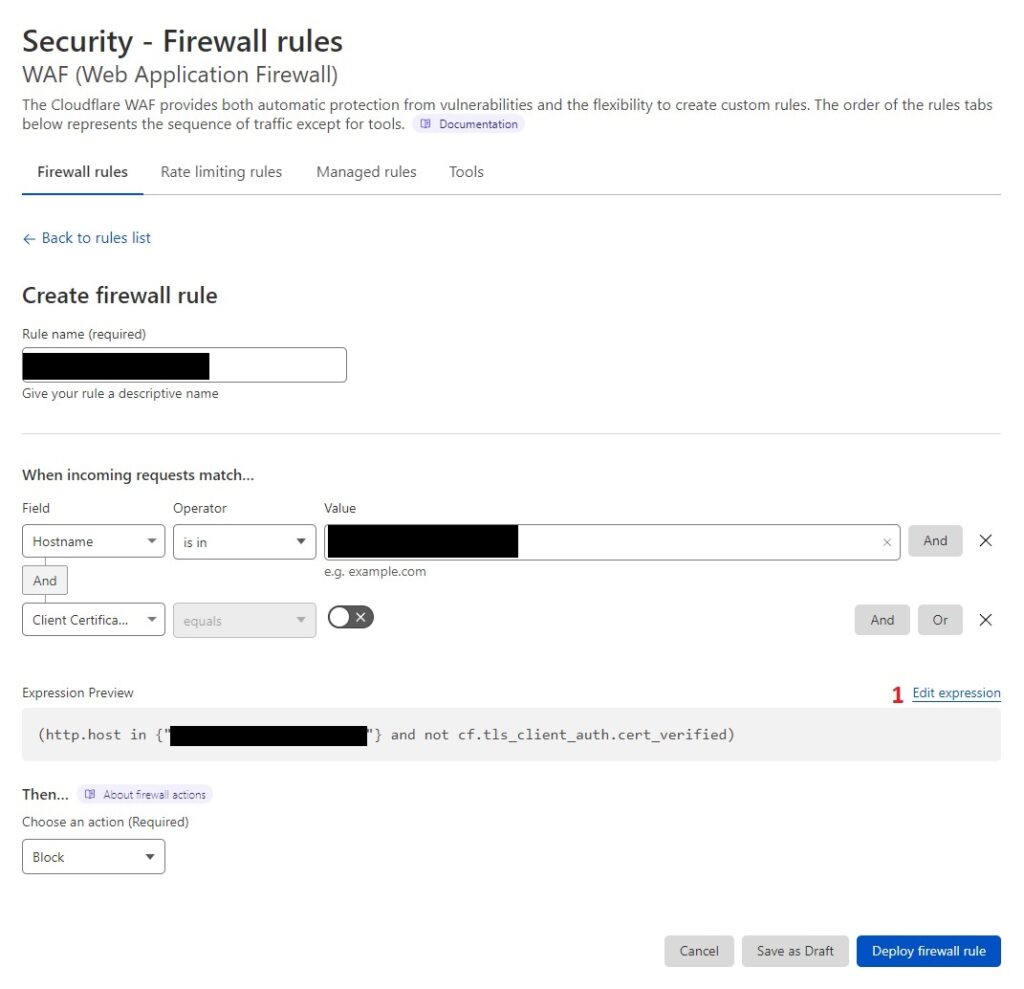This screenshot has width=1024, height=989.
Task: Click the Save as Draft button
Action: [x=795, y=951]
